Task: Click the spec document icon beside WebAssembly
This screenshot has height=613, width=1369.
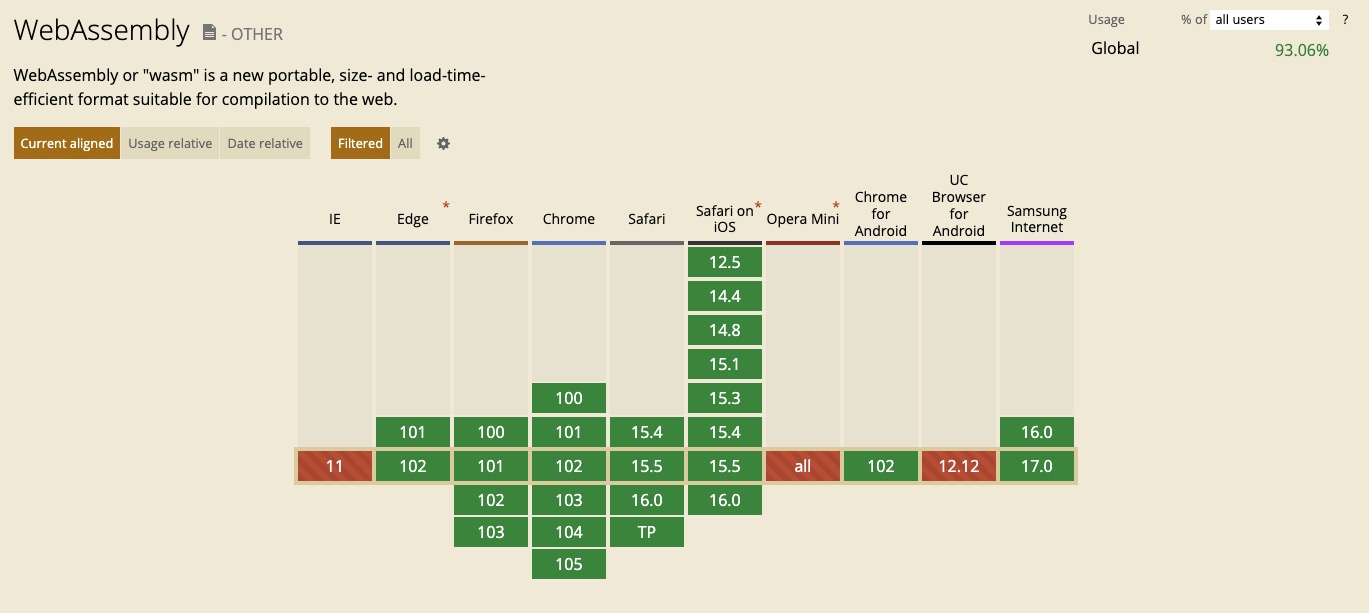Action: point(209,33)
